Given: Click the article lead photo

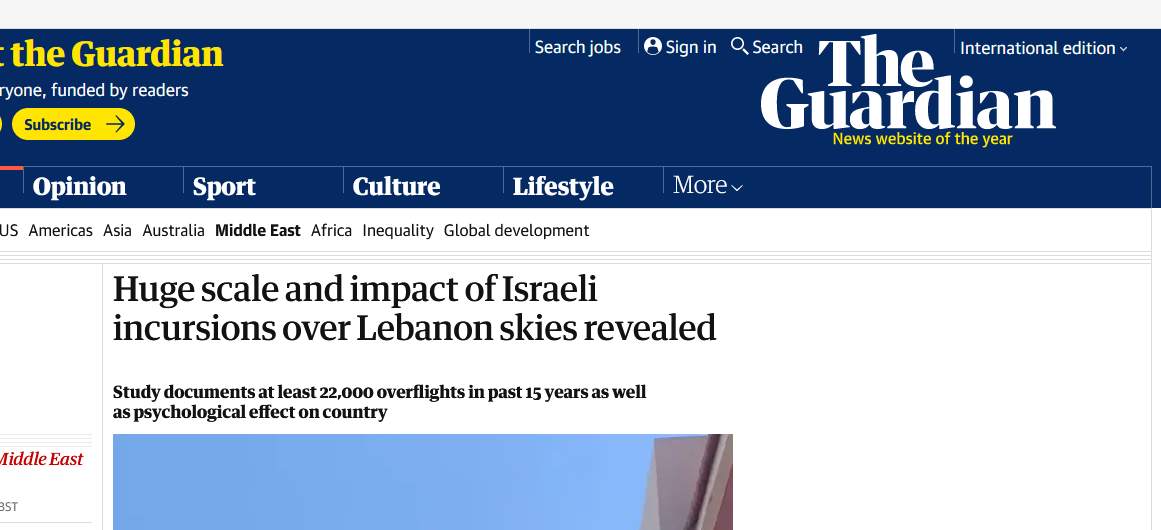Looking at the screenshot, I should pos(423,482).
